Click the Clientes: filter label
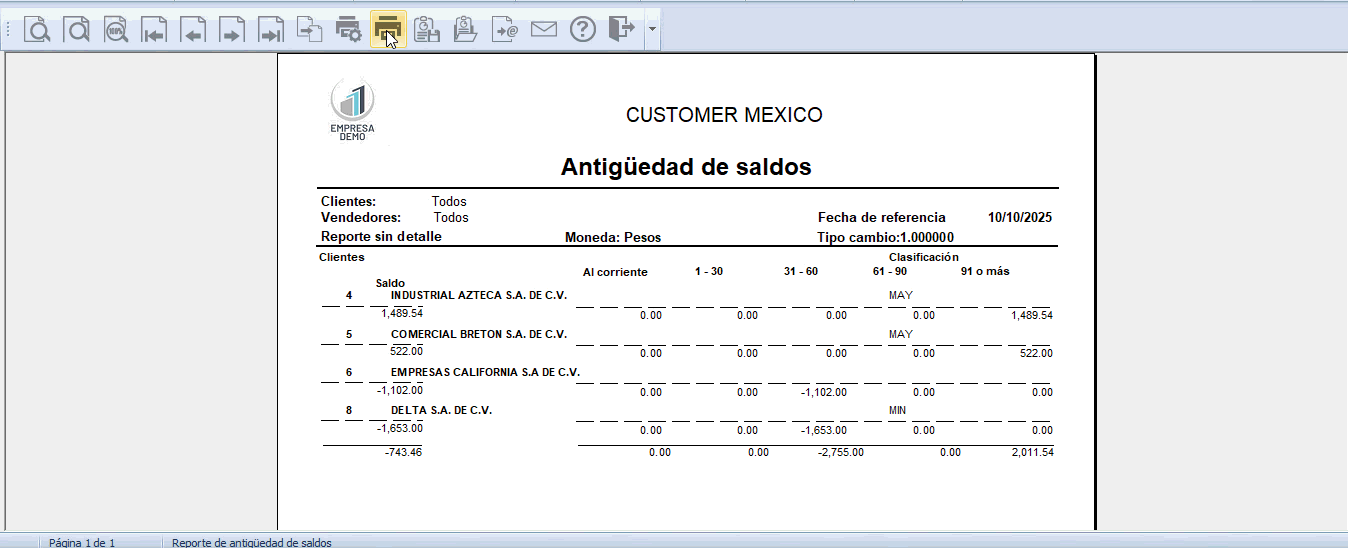Screen dimensions: 1348x548 348,201
